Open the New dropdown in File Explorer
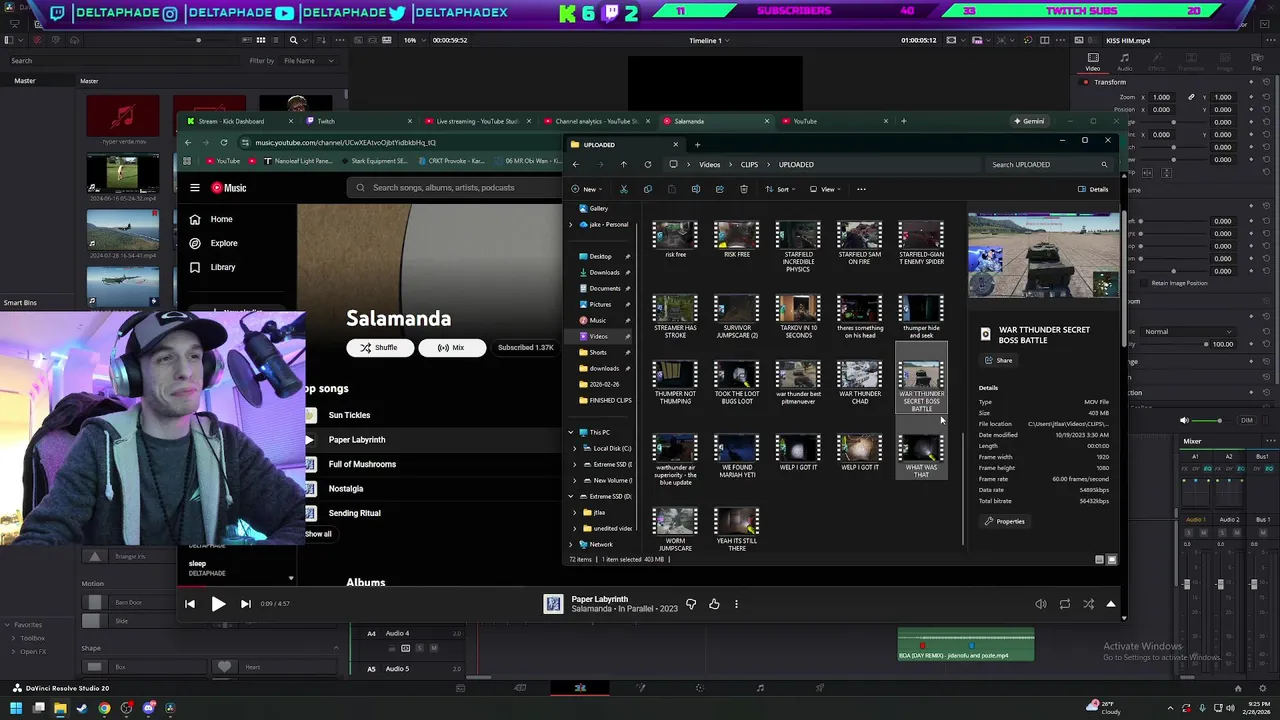1280x720 pixels. (587, 189)
